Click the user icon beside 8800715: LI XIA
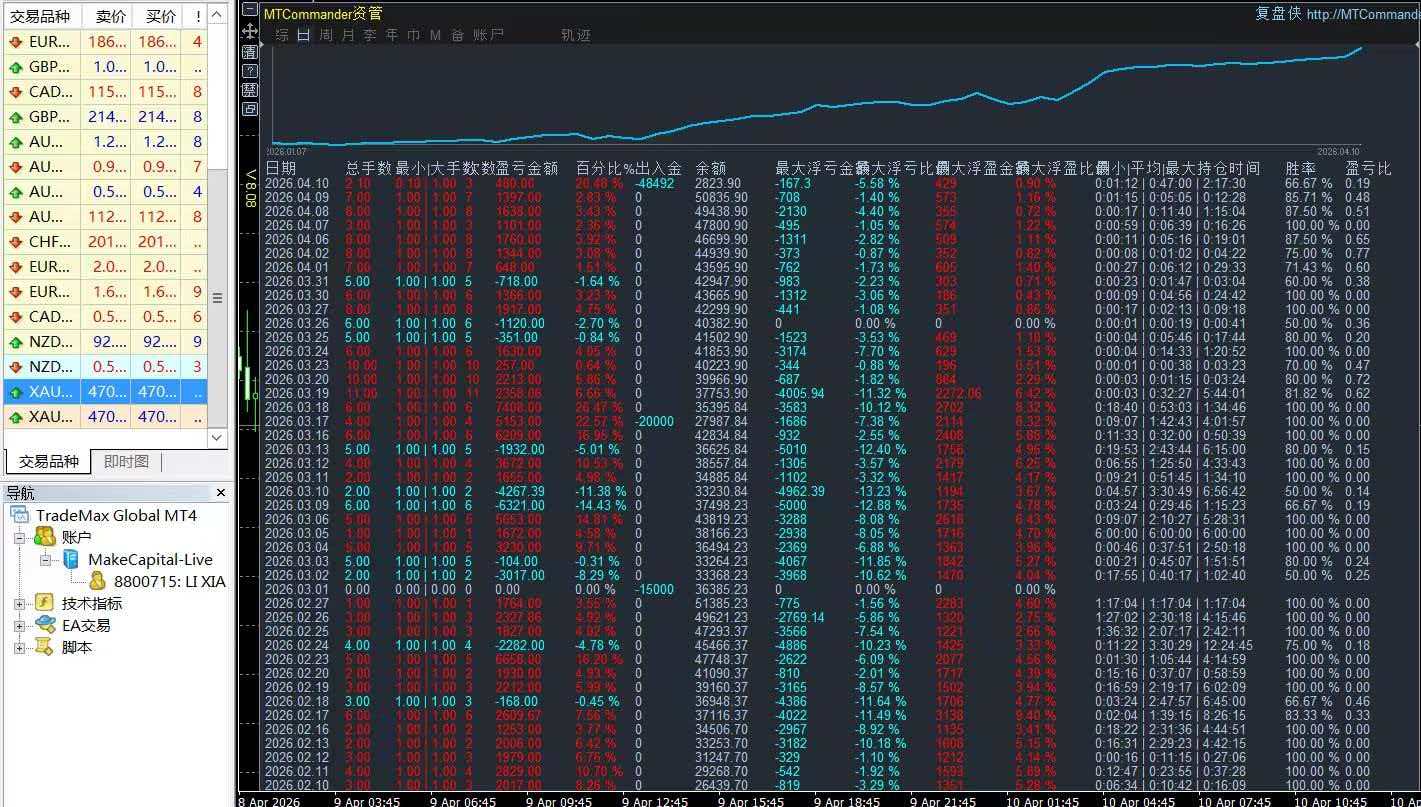Image resolution: width=1421 pixels, height=807 pixels. point(97,581)
